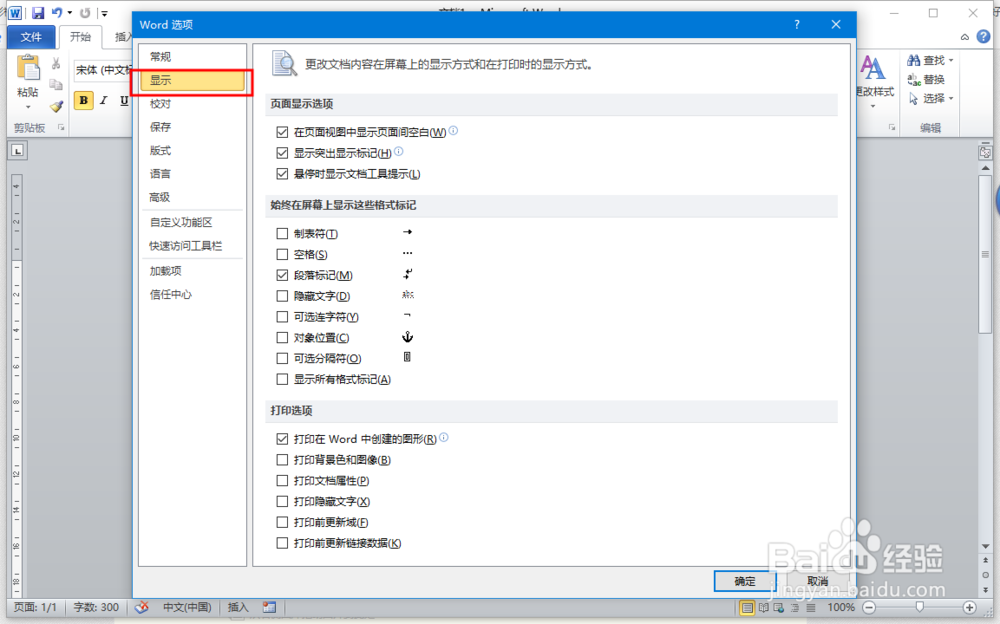1000x624 pixels.
Task: Select 常规 in Word Options sidebar
Action: coord(193,57)
